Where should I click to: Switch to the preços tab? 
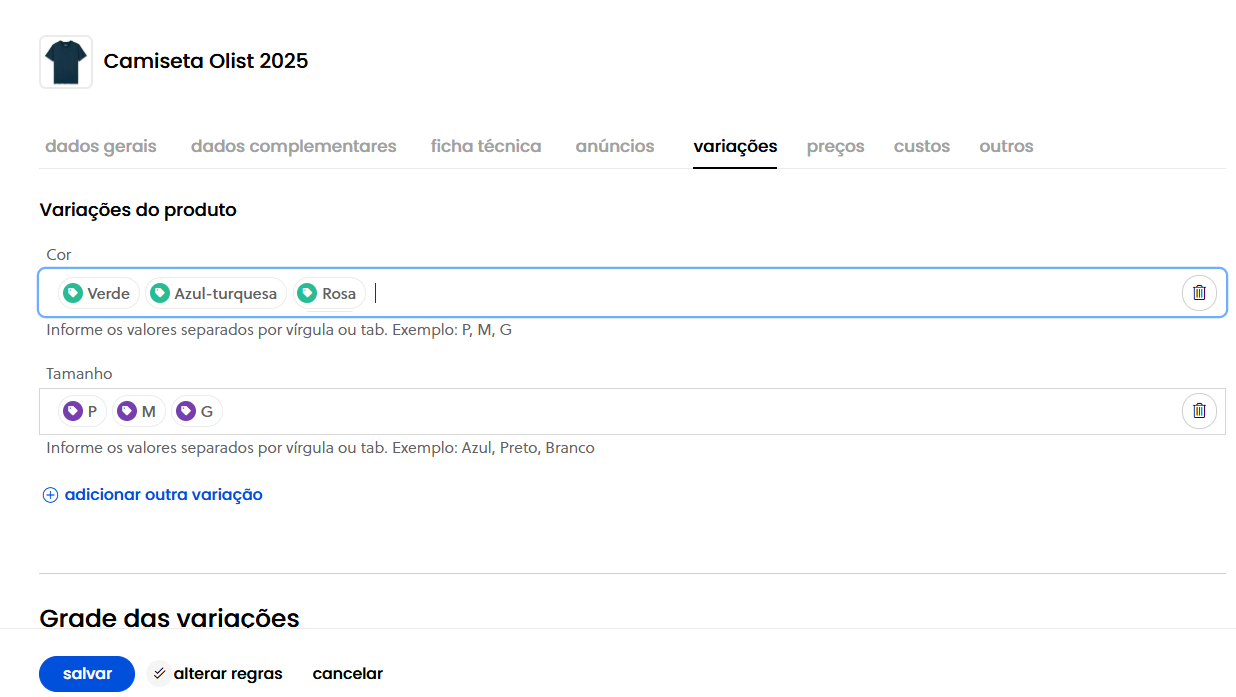835,146
